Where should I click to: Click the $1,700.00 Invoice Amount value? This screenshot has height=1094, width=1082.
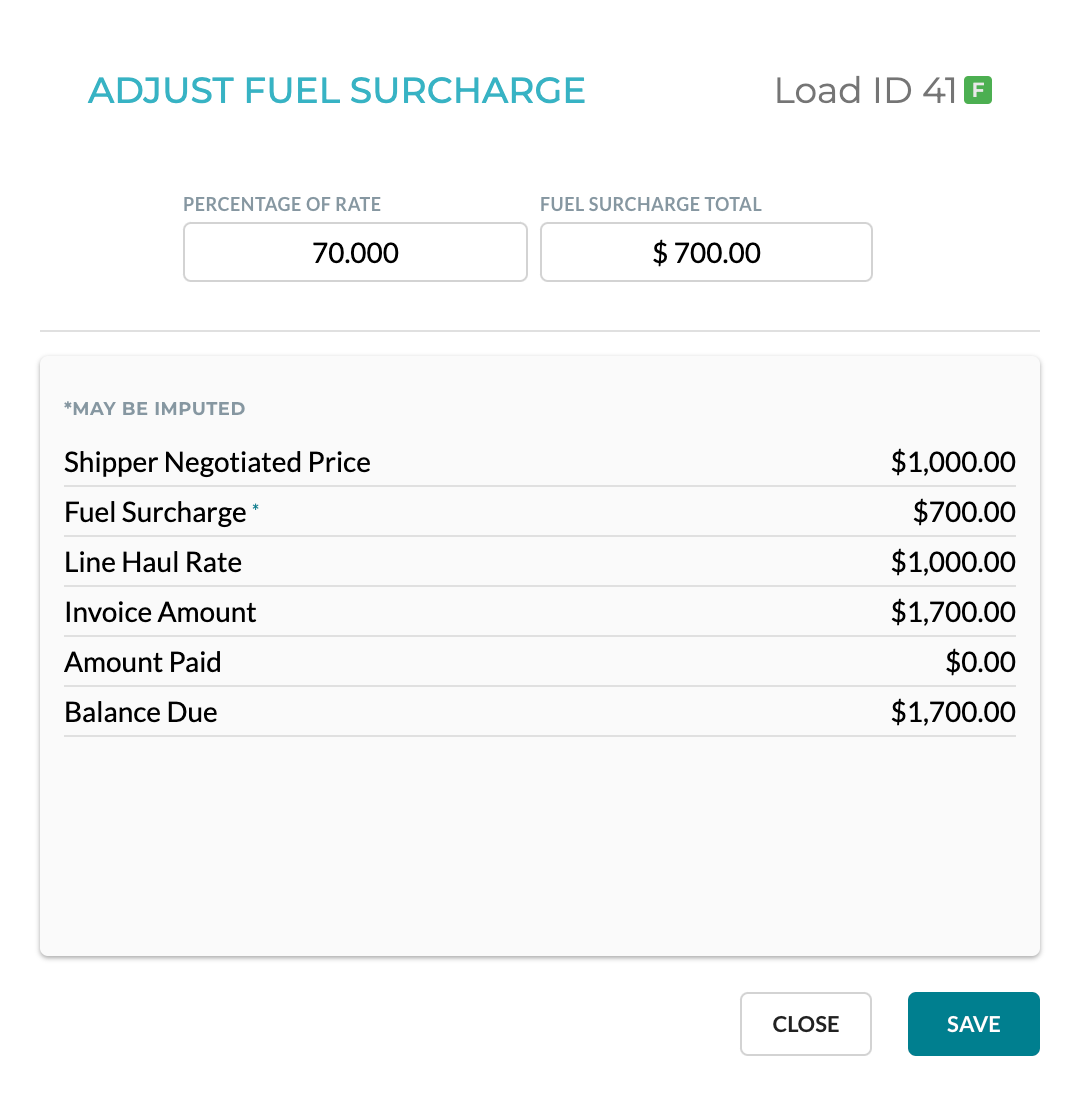pyautogui.click(x=952, y=611)
